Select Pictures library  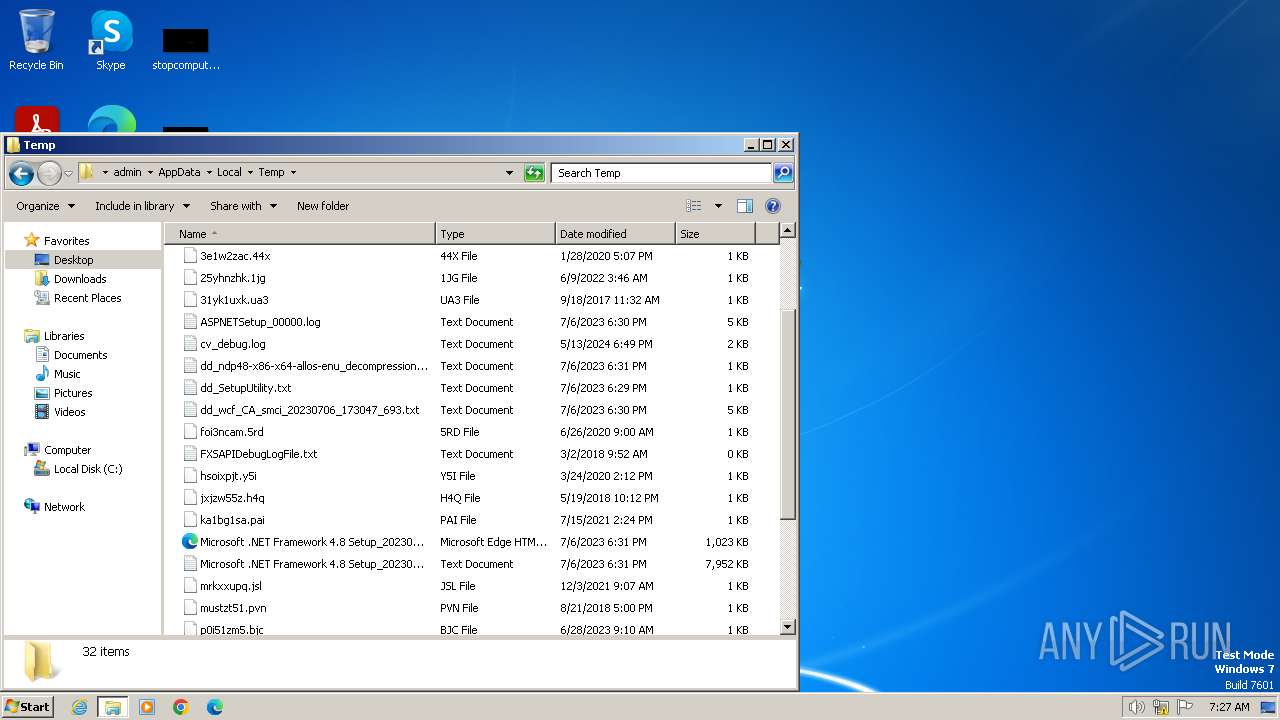(73, 393)
